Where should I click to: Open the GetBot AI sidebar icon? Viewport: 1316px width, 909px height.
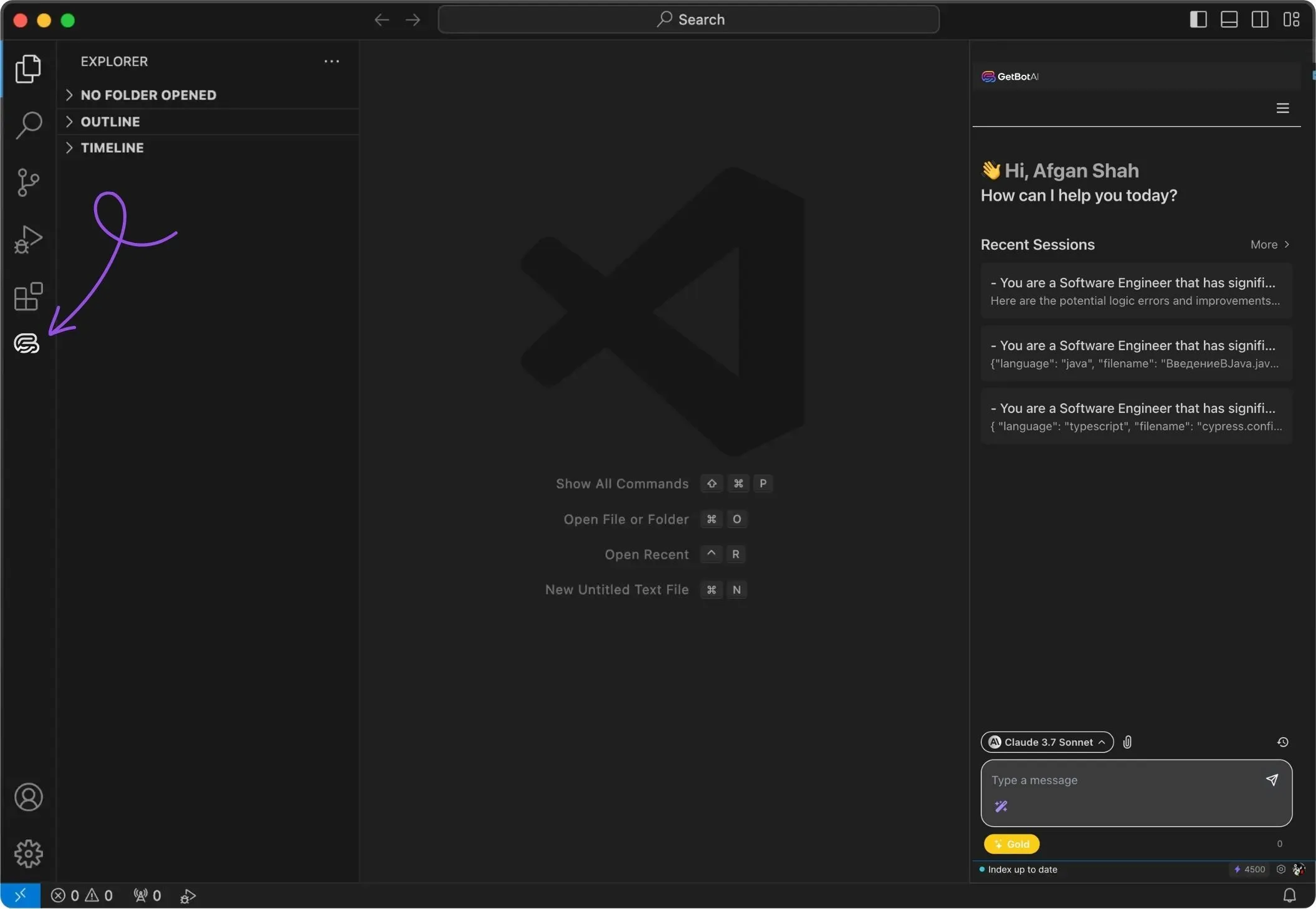coord(27,343)
